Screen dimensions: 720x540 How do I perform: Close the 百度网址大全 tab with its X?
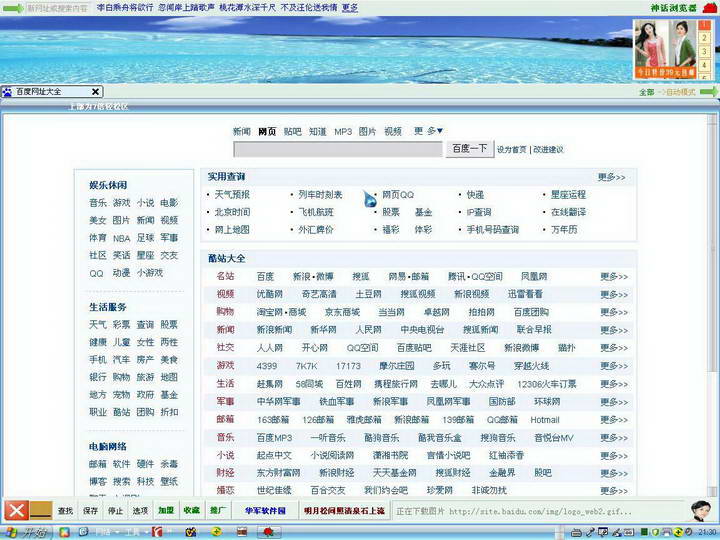tap(96, 92)
